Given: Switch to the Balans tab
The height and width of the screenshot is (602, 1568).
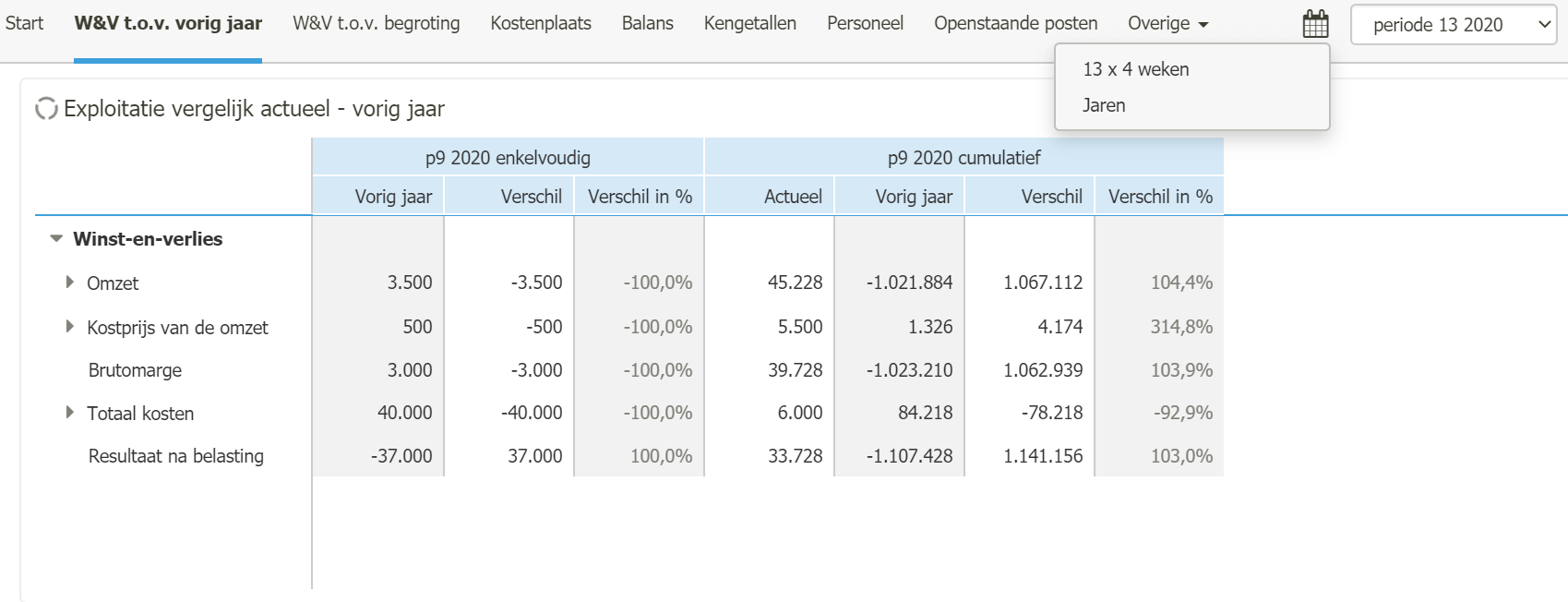Looking at the screenshot, I should point(647,23).
